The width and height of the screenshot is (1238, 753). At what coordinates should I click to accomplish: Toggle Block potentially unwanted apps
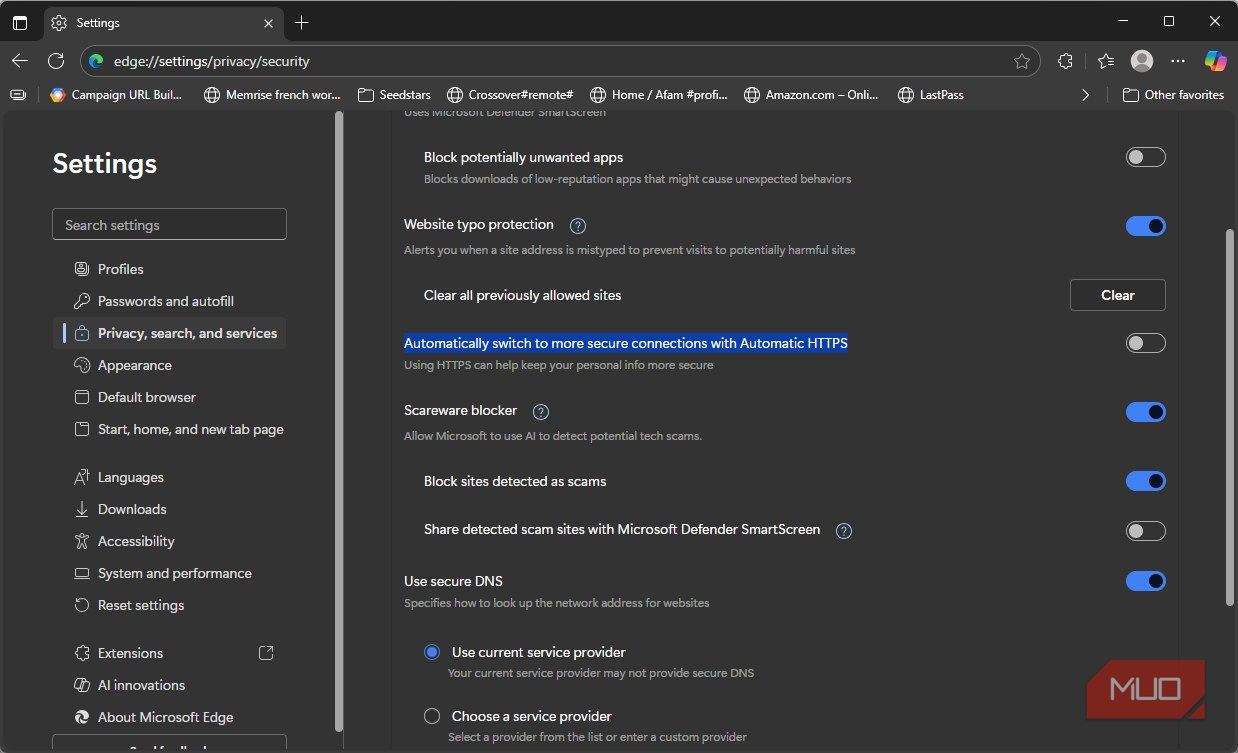(1146, 157)
